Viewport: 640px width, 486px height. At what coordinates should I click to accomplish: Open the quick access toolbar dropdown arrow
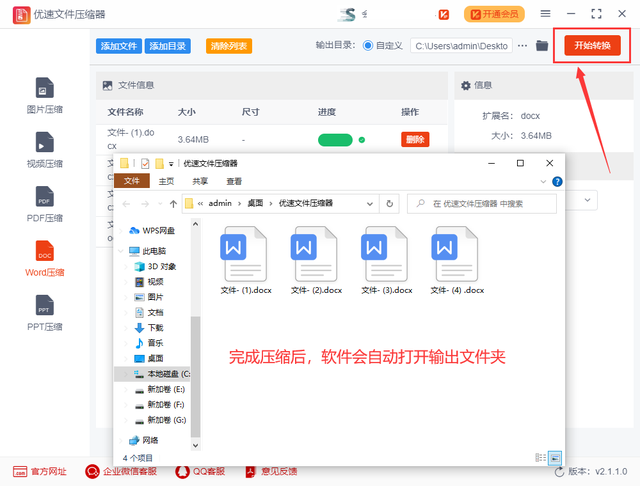[x=171, y=164]
